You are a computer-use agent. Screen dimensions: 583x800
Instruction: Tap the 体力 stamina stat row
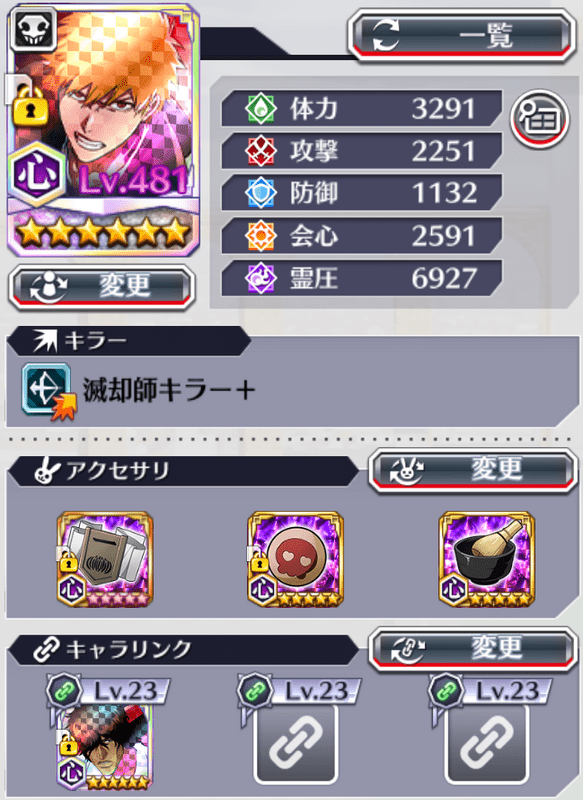tap(362, 109)
